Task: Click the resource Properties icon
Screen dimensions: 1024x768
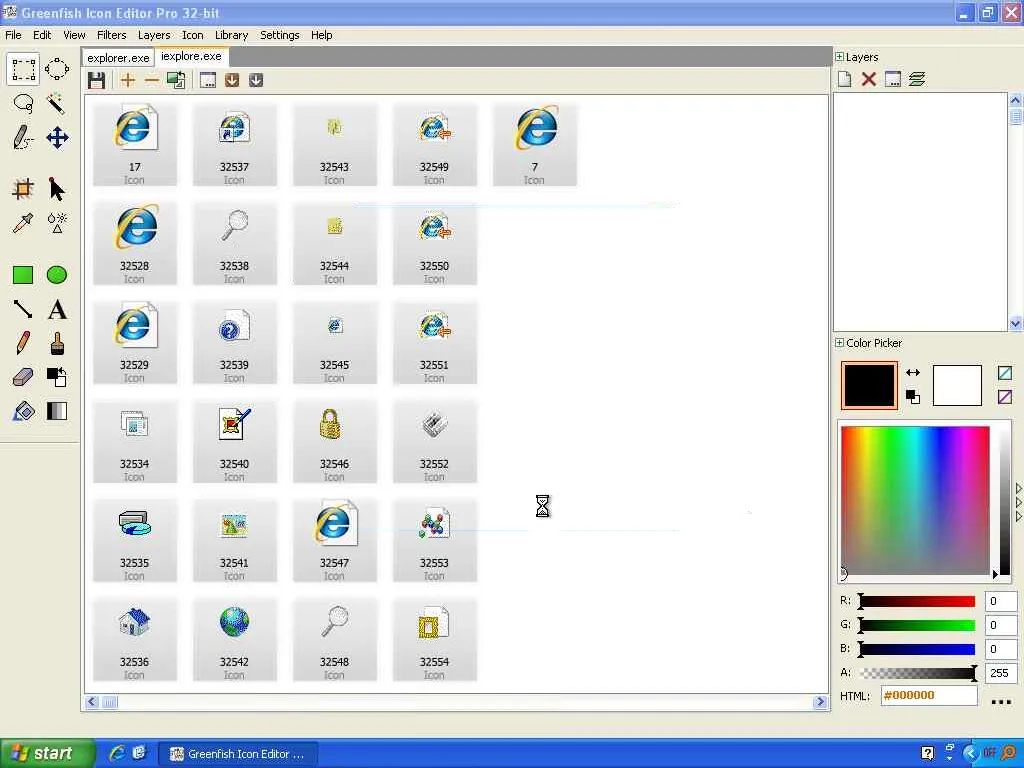Action: 208,80
